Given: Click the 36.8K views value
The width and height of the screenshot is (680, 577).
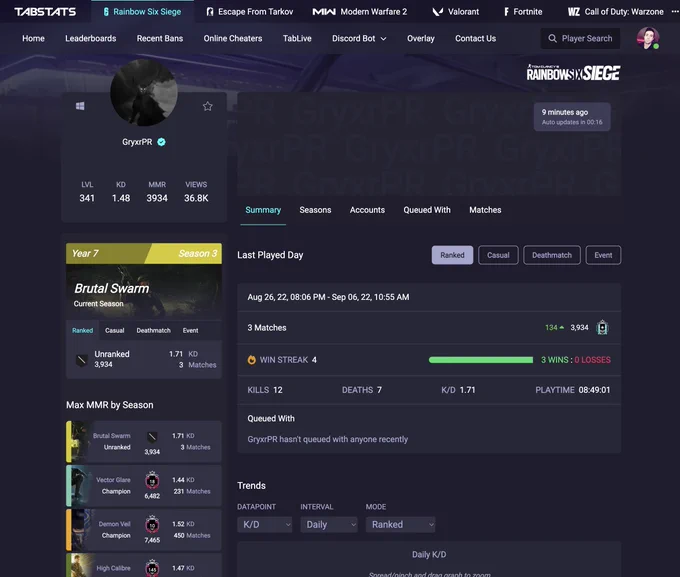Looking at the screenshot, I should pyautogui.click(x=196, y=198).
